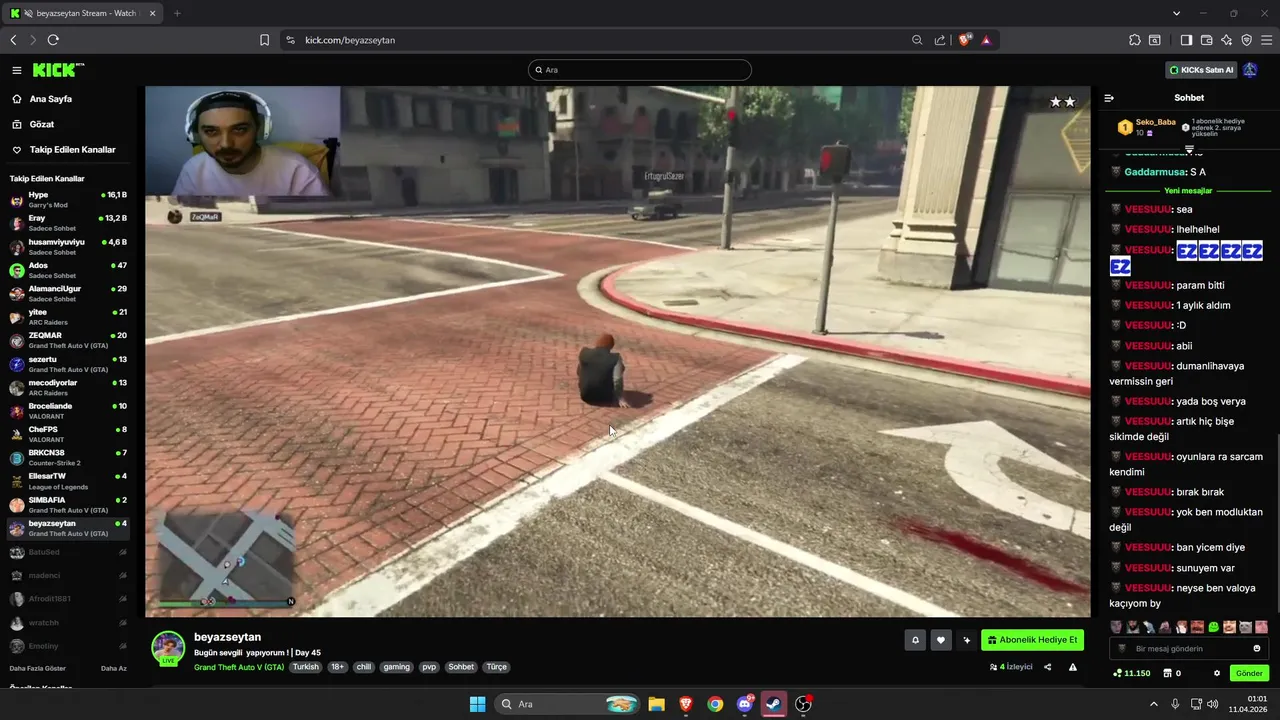Select the gaming tag
1280x720 pixels.
[397, 667]
